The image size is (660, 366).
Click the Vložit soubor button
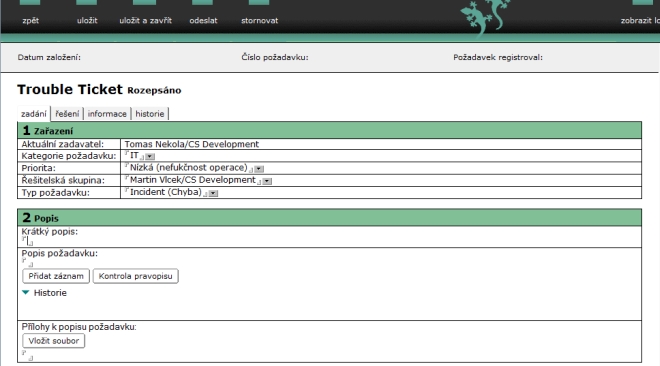pyautogui.click(x=53, y=341)
